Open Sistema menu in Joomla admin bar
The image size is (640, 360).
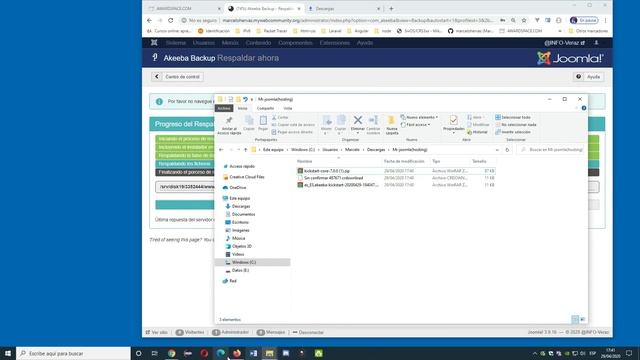[176, 43]
